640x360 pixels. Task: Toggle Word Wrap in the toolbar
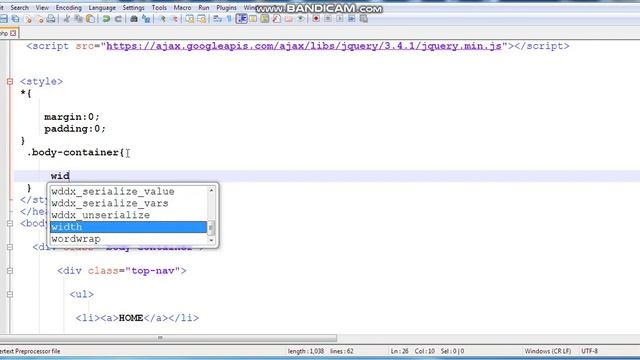click(x=218, y=19)
